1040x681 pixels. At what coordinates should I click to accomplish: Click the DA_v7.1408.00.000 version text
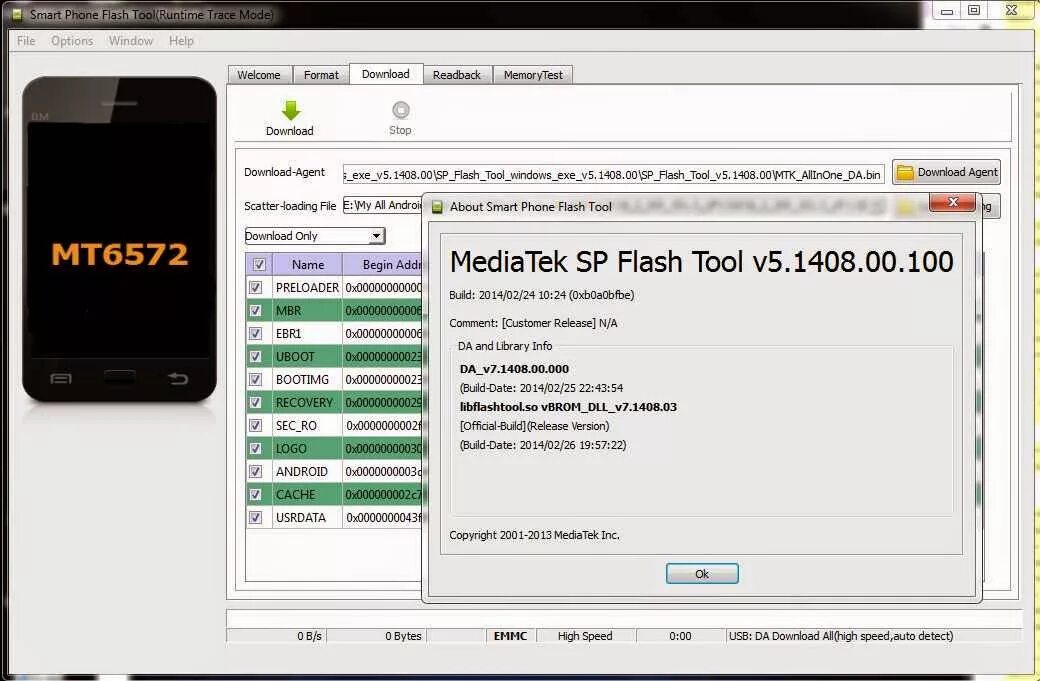click(514, 369)
